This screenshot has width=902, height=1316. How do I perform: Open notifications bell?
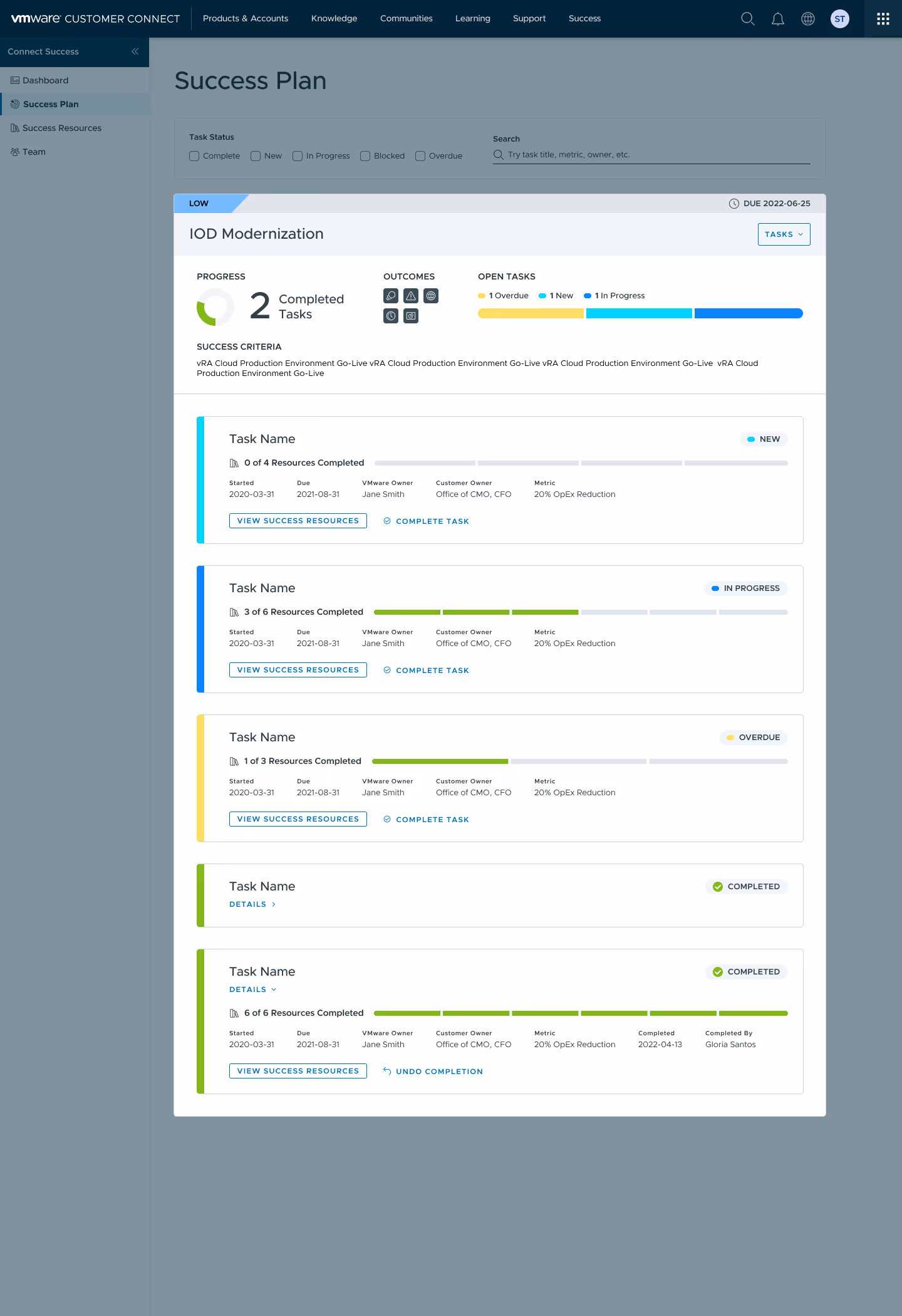click(778, 19)
